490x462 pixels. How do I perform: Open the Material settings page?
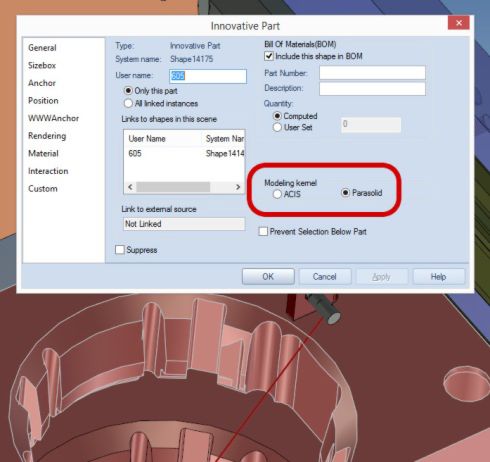coord(43,154)
